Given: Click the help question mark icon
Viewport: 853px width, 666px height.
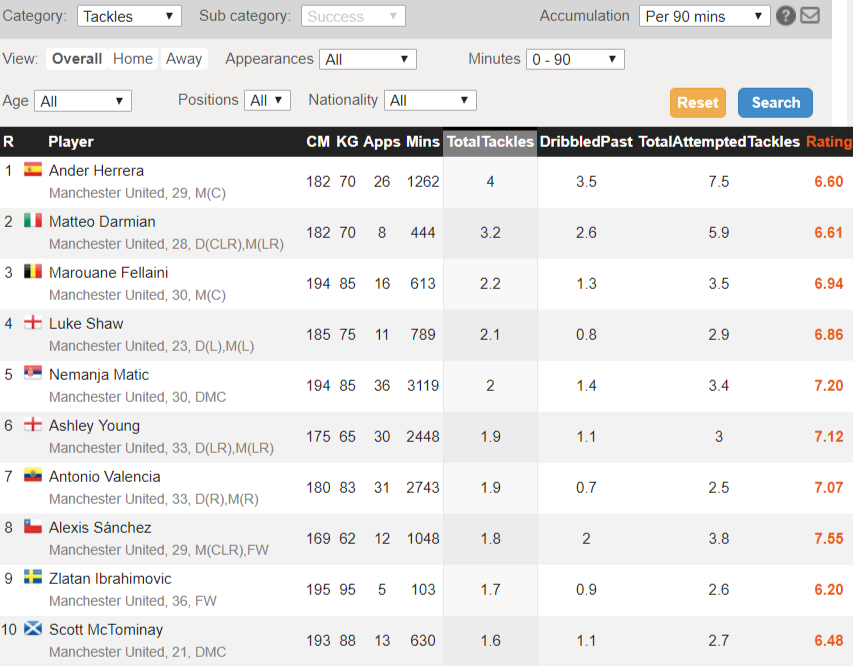Looking at the screenshot, I should (786, 16).
